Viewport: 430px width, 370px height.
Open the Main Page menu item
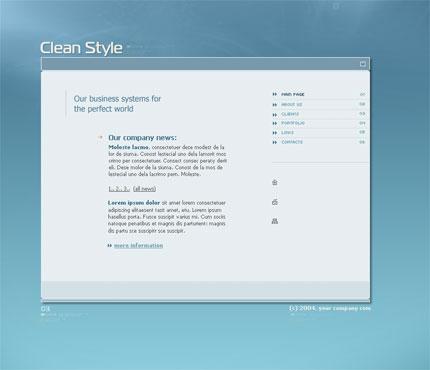click(x=293, y=94)
